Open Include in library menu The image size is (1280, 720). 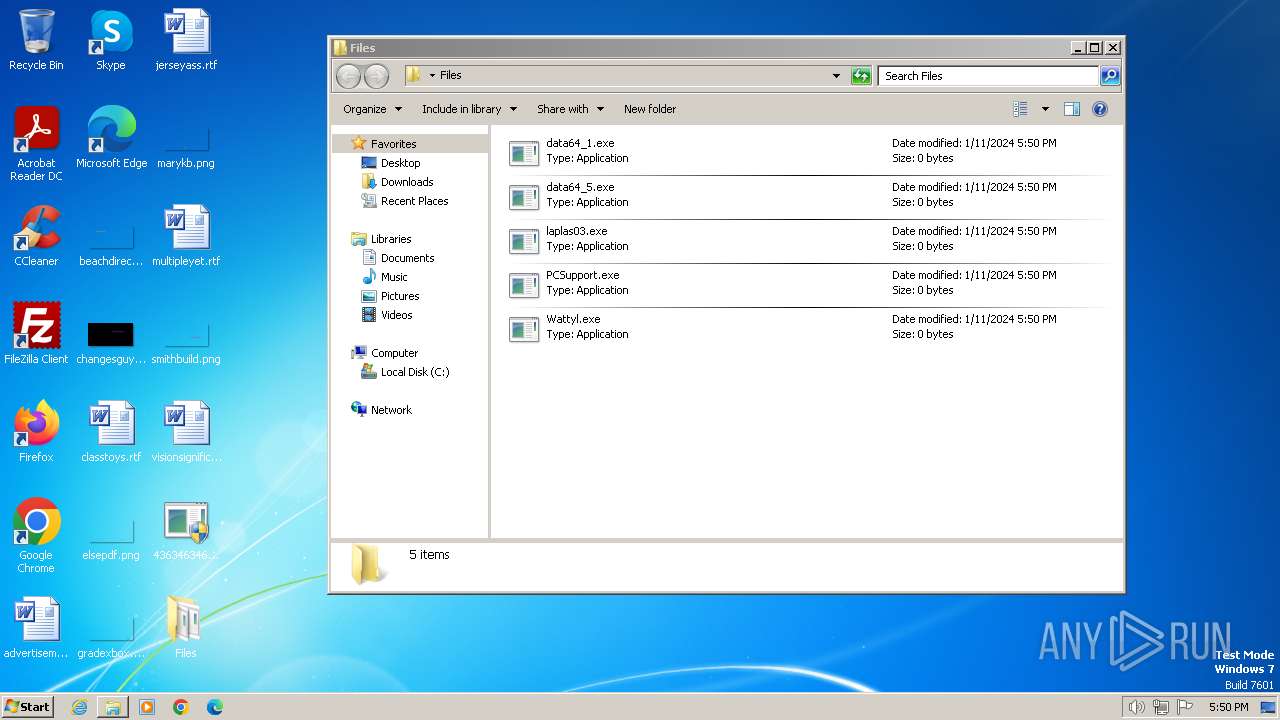pos(469,109)
